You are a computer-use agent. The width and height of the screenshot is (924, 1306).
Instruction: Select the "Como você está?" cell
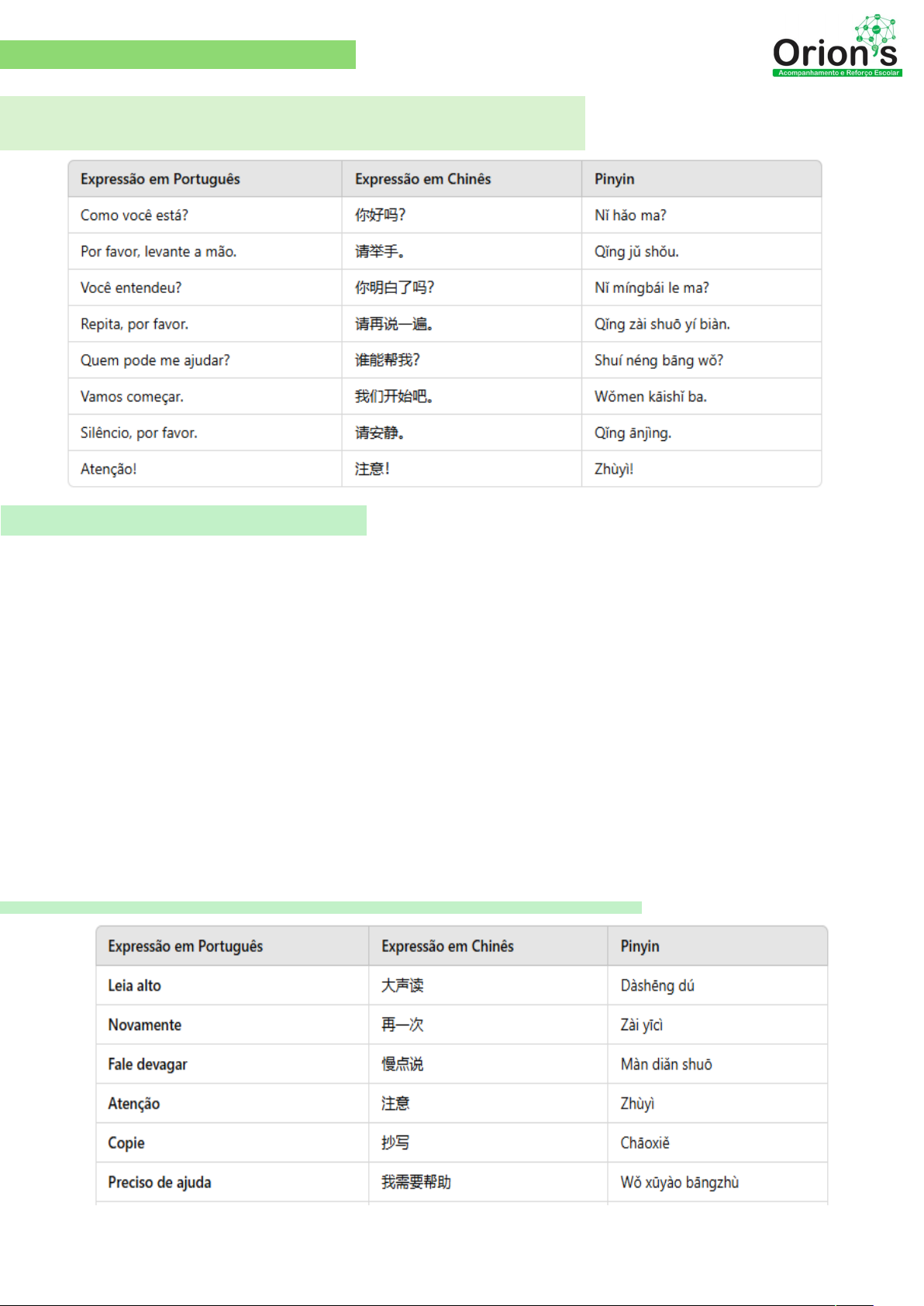[134, 215]
